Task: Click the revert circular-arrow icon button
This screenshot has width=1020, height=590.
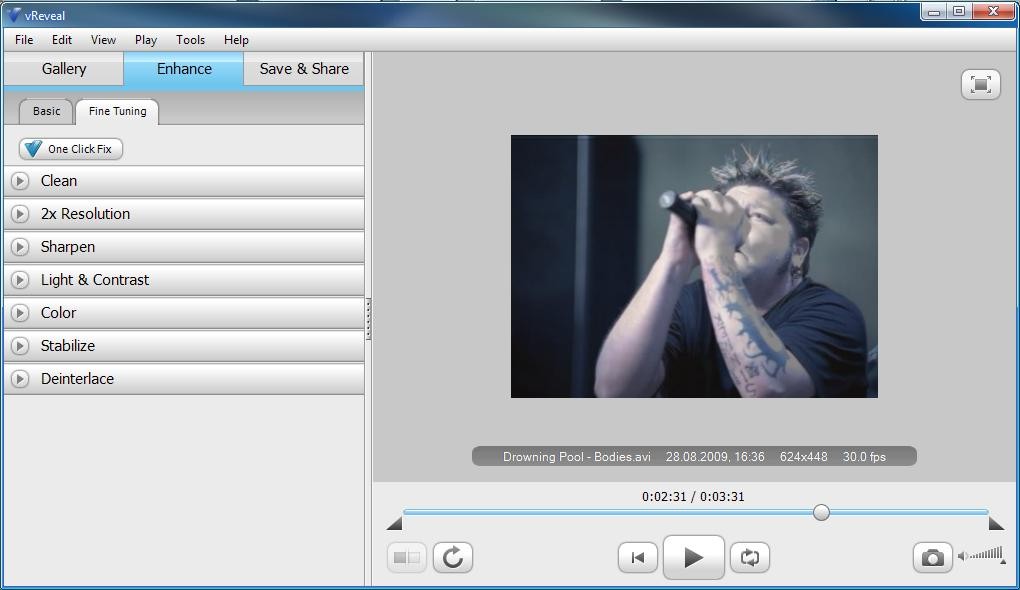Action: (x=453, y=557)
